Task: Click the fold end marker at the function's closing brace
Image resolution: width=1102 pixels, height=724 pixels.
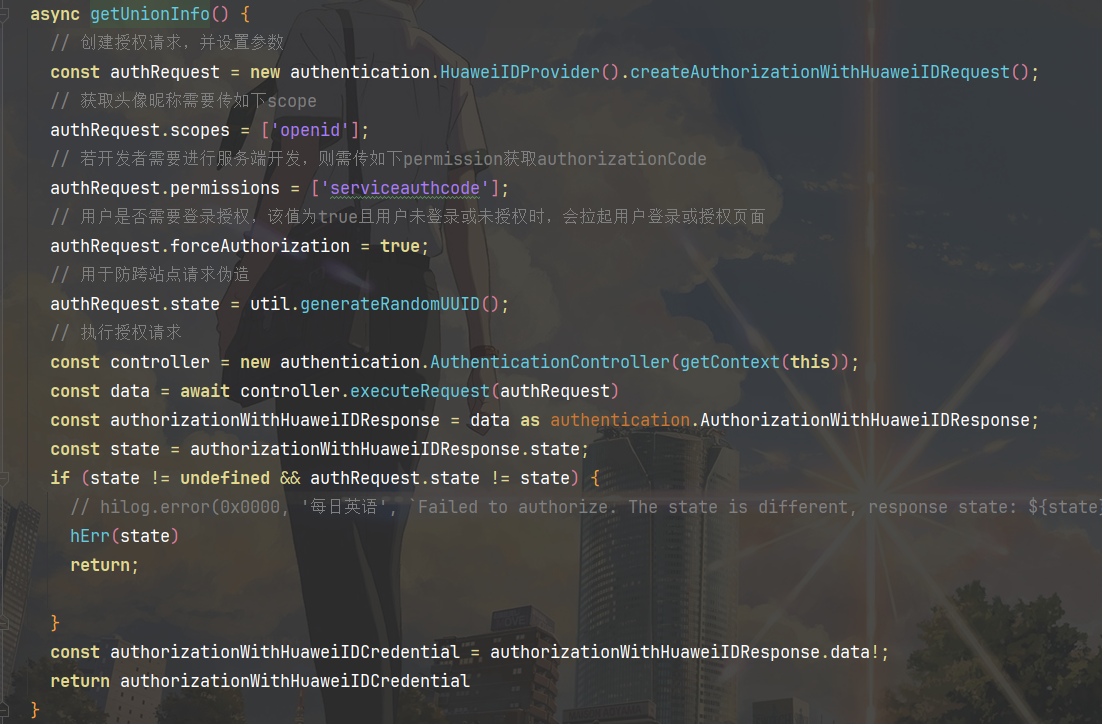Action: coord(5,709)
